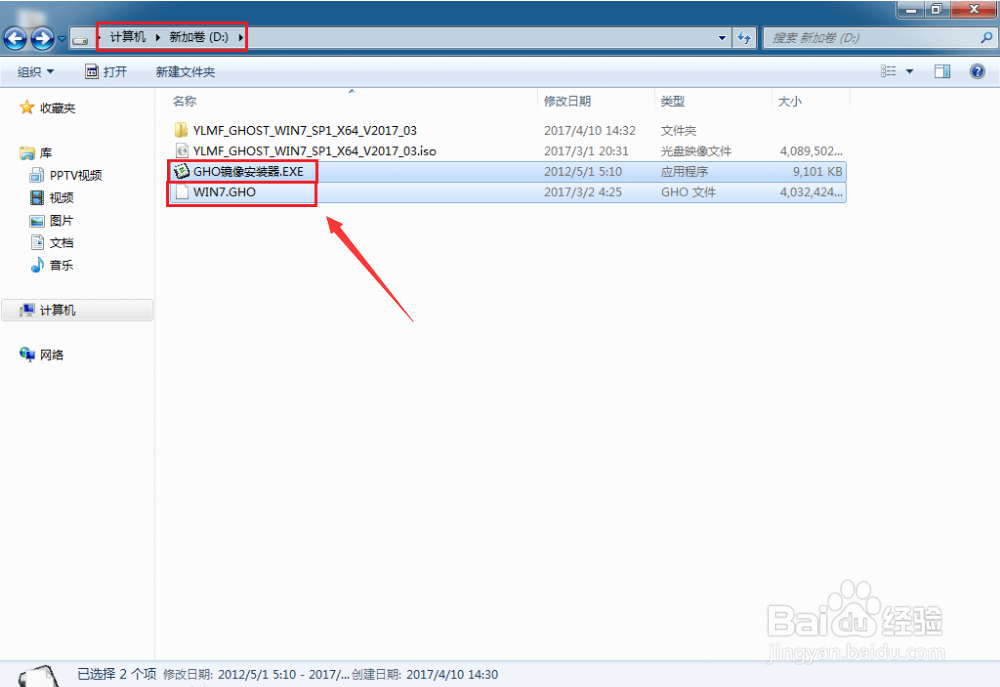The height and width of the screenshot is (687, 1000).
Task: Open the 文档 library
Action: 61,243
